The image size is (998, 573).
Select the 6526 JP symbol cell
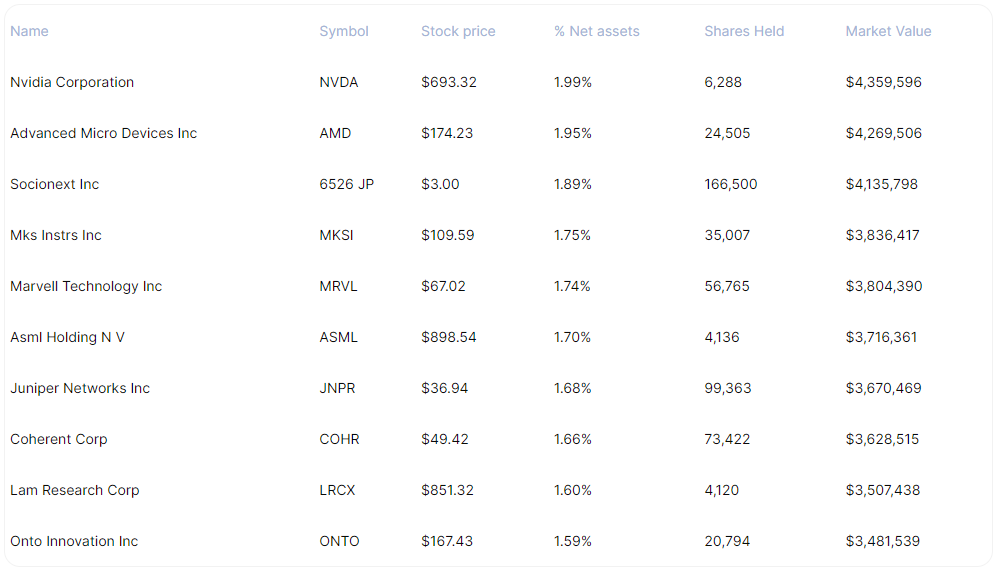(347, 184)
